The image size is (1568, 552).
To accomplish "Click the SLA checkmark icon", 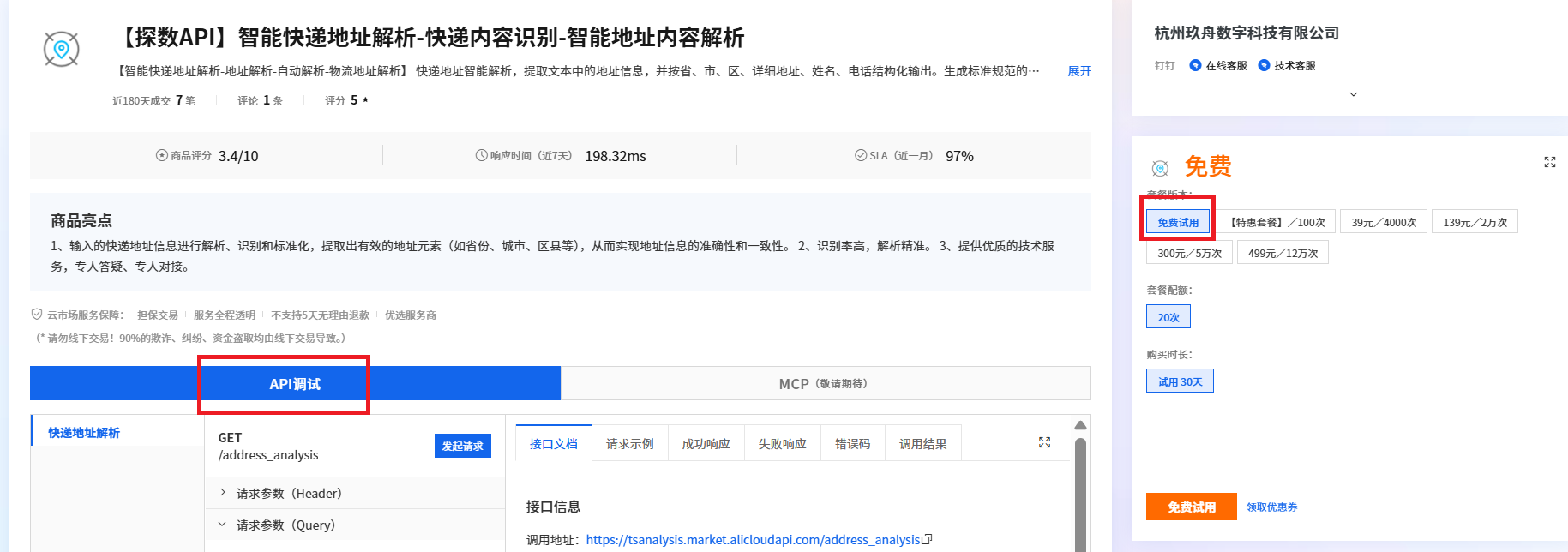I will click(861, 155).
